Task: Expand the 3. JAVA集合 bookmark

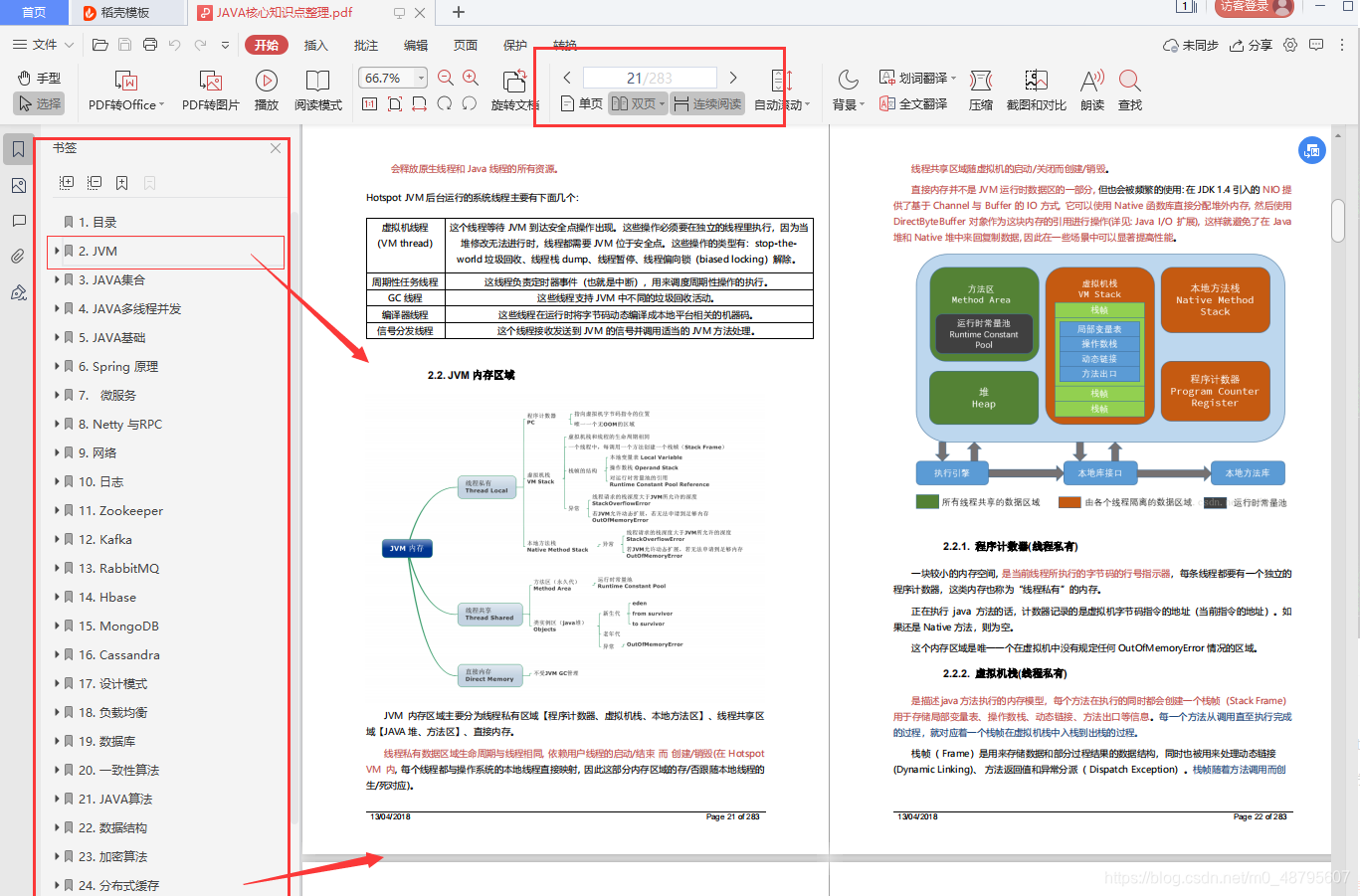Action: tap(58, 279)
